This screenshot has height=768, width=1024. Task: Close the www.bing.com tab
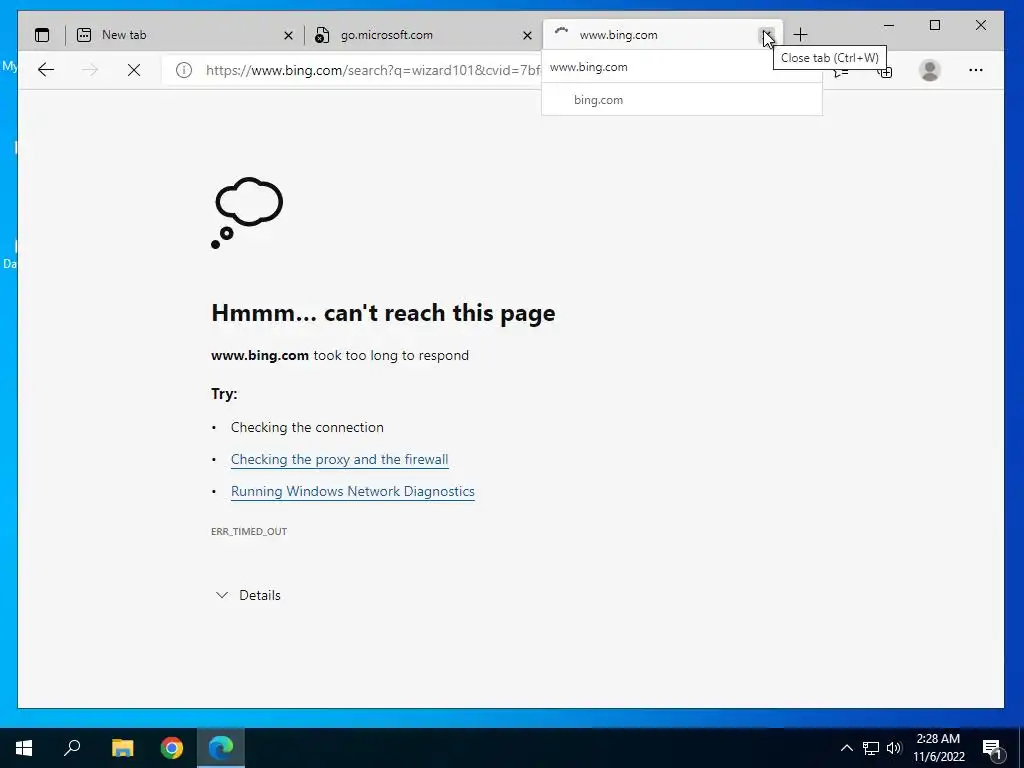pos(767,35)
